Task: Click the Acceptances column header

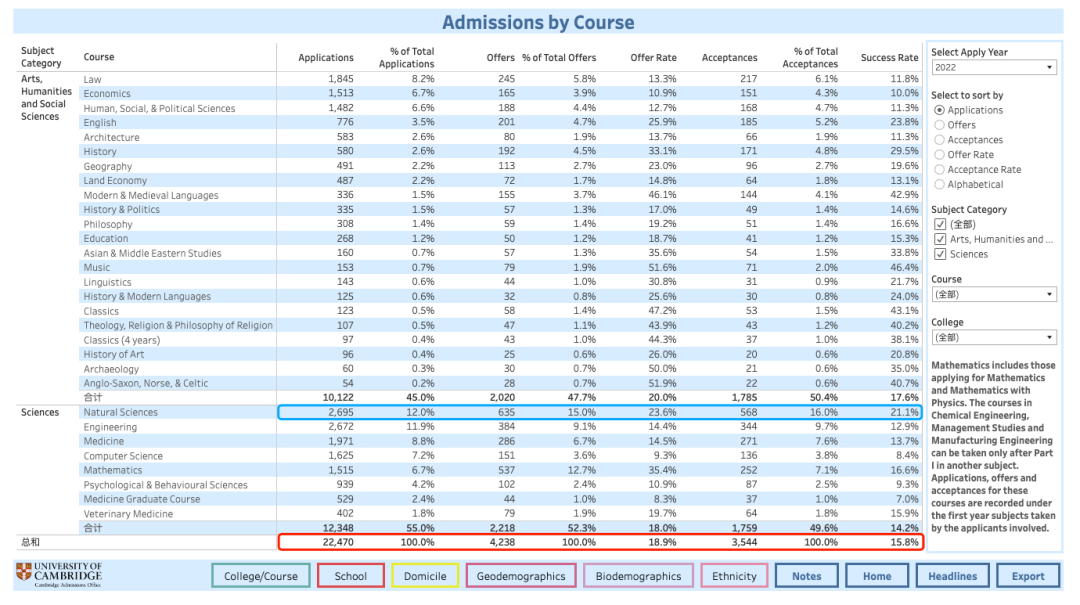Action: [x=729, y=58]
